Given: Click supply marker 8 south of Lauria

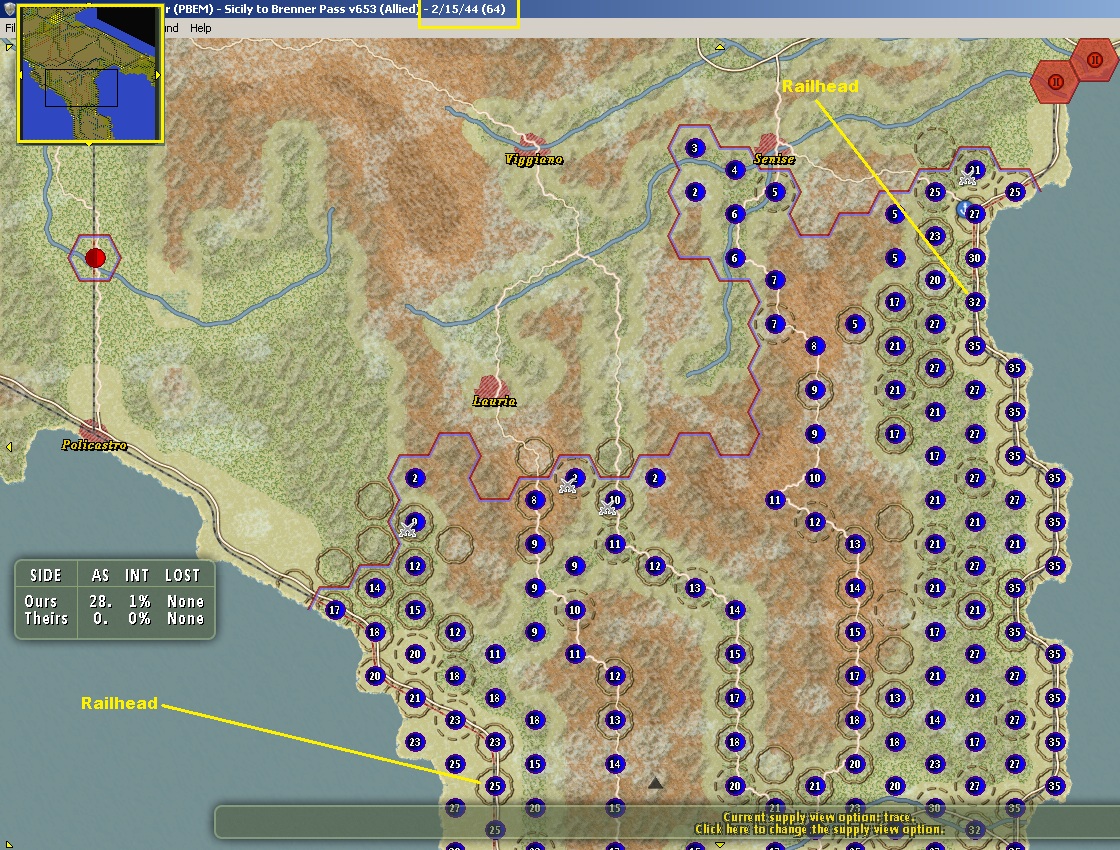Looking at the screenshot, I should (x=535, y=500).
